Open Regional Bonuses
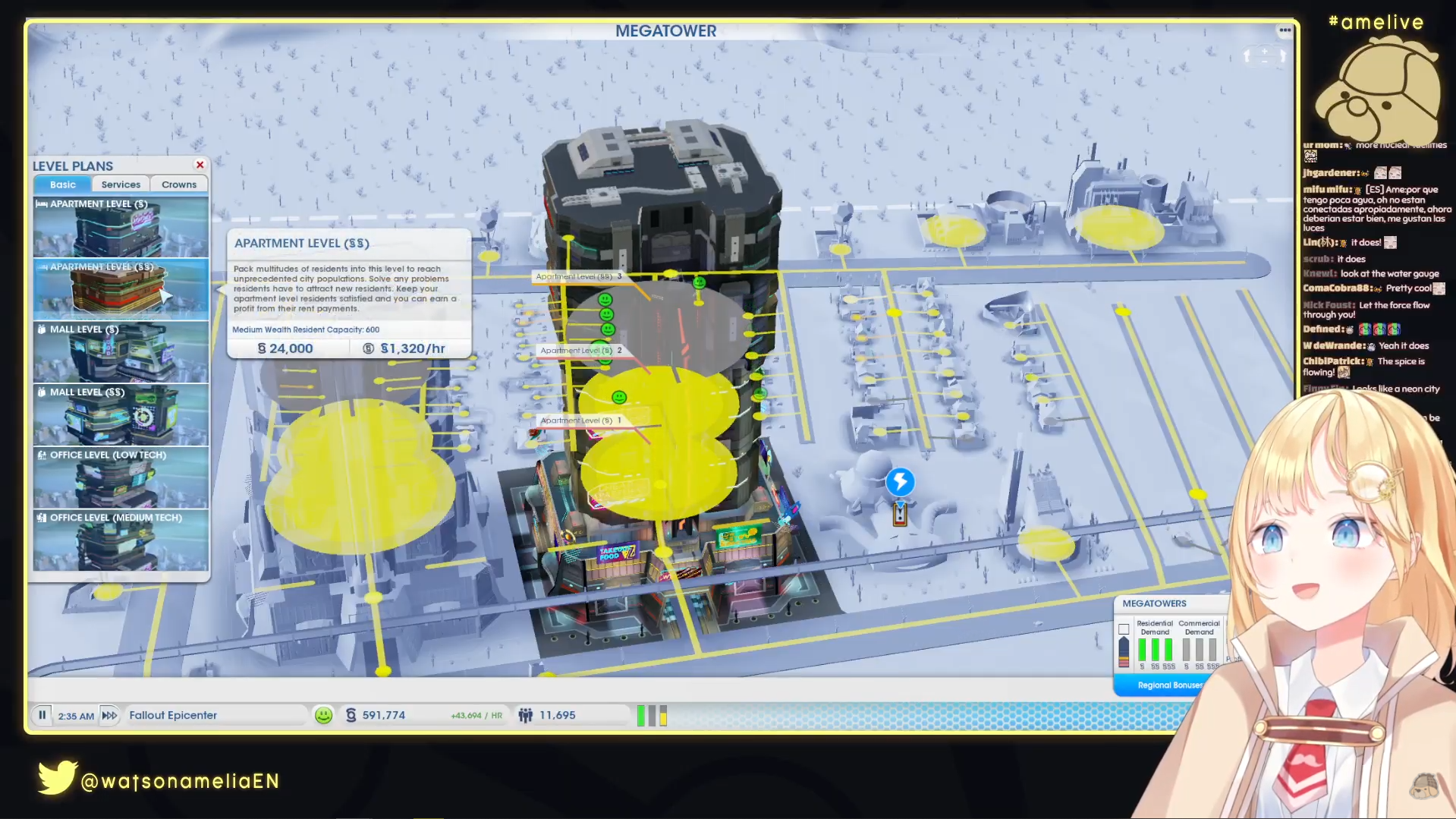This screenshot has height=819, width=1456. click(1170, 685)
